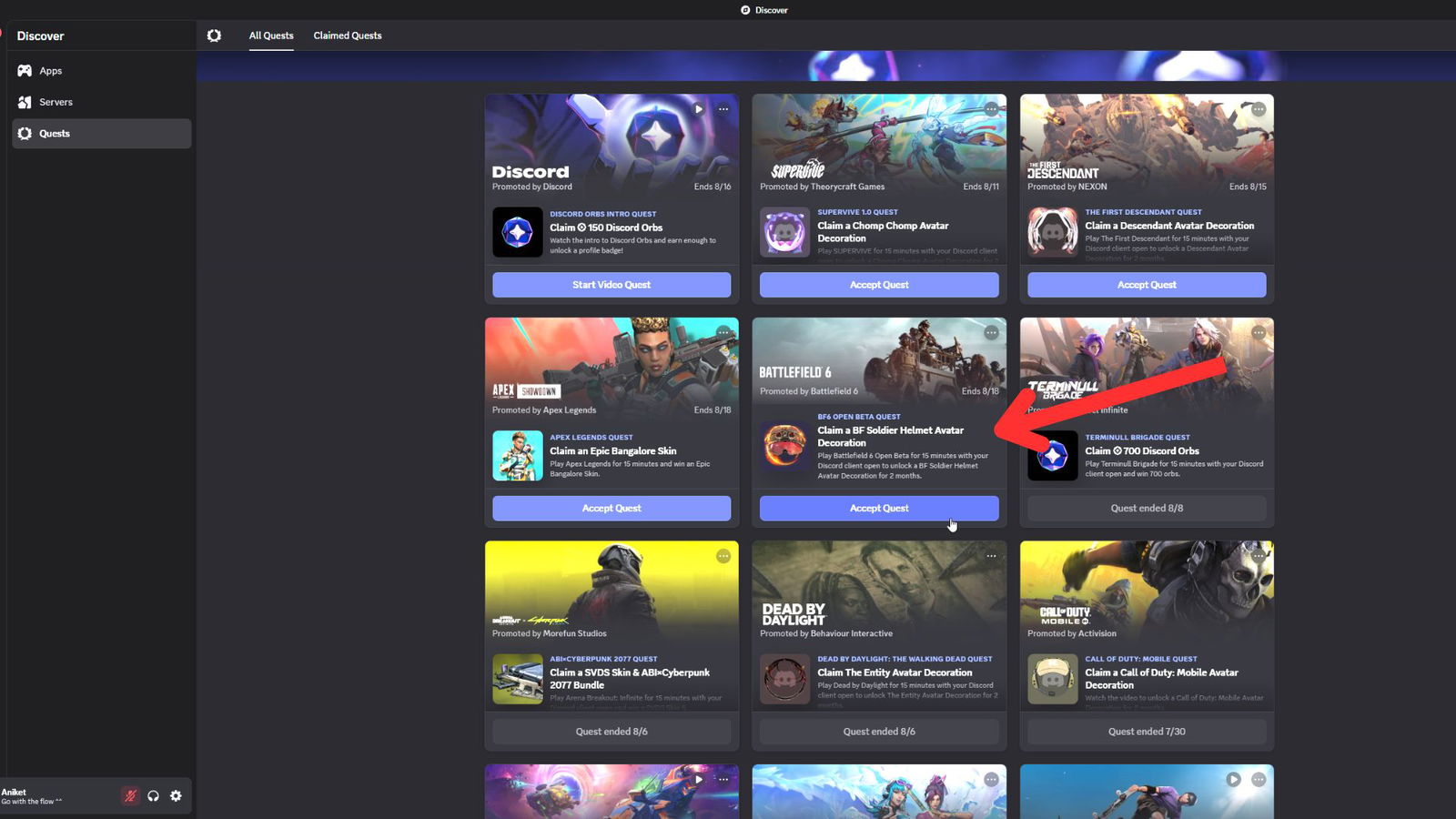Screen dimensions: 1456x819
Task: Open Servers in the Discover sidebar
Action: click(x=55, y=102)
